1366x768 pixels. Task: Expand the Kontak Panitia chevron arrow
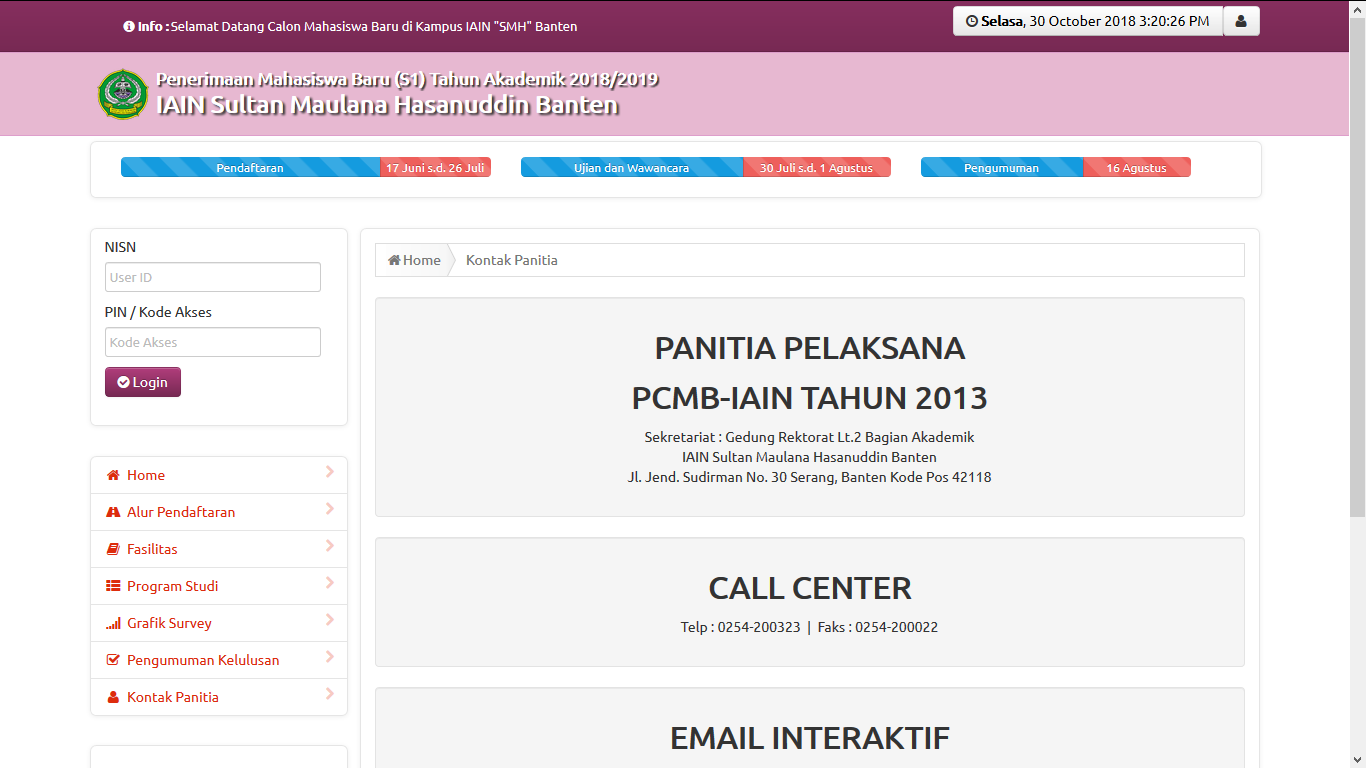pyautogui.click(x=329, y=694)
